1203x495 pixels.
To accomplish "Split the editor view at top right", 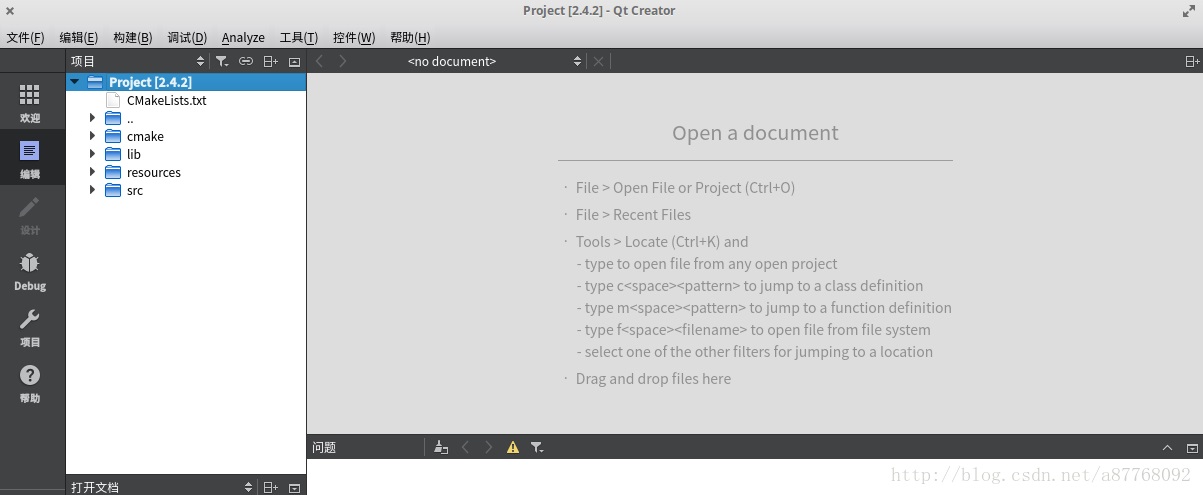I will [x=1192, y=61].
